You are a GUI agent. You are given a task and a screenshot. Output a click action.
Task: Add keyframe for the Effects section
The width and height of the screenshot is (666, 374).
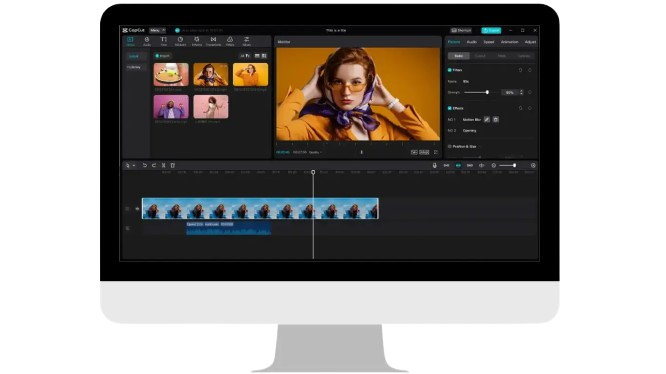click(530, 108)
